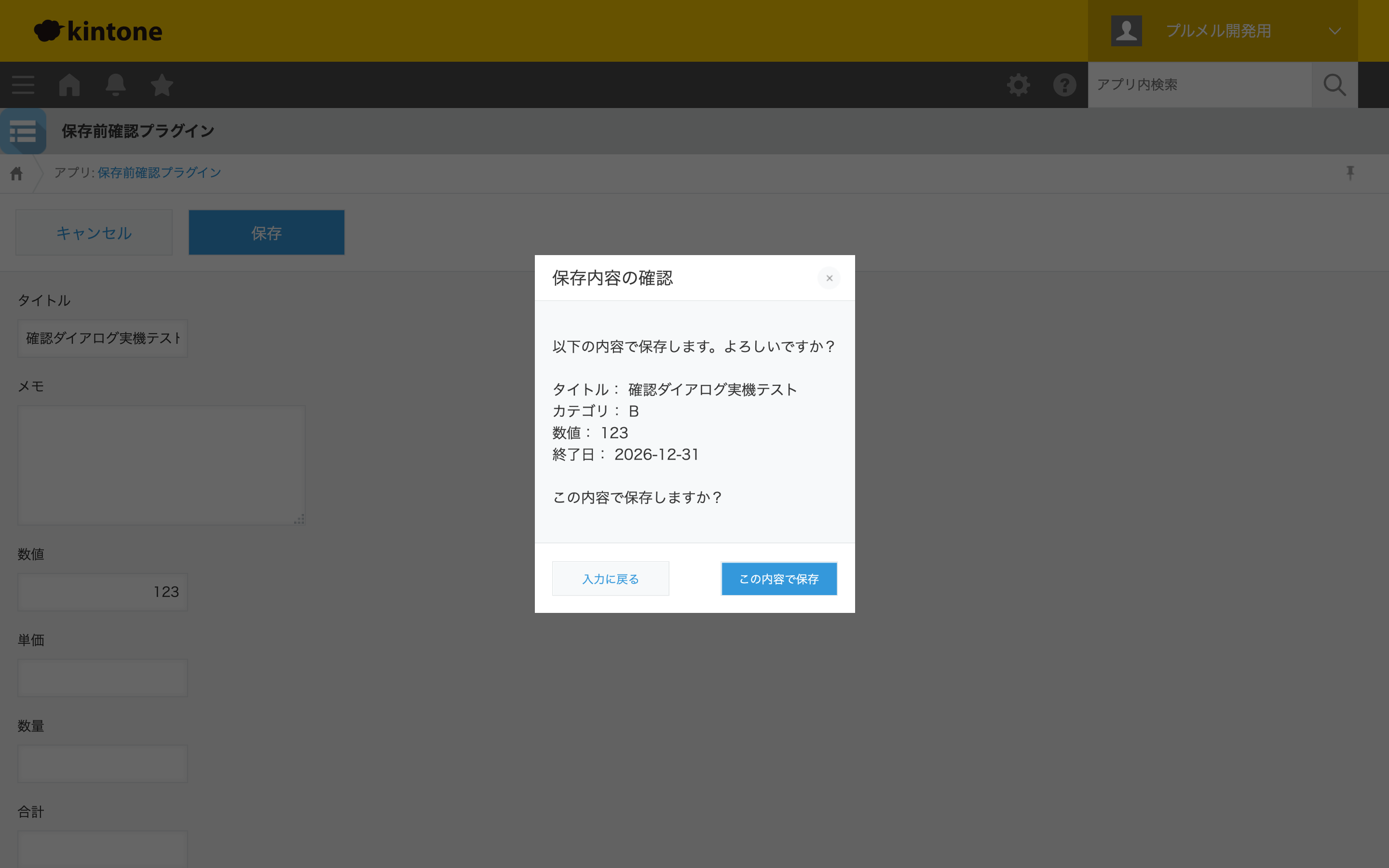The width and height of the screenshot is (1389, 868).
Task: Open the help question mark icon
Action: [1065, 85]
